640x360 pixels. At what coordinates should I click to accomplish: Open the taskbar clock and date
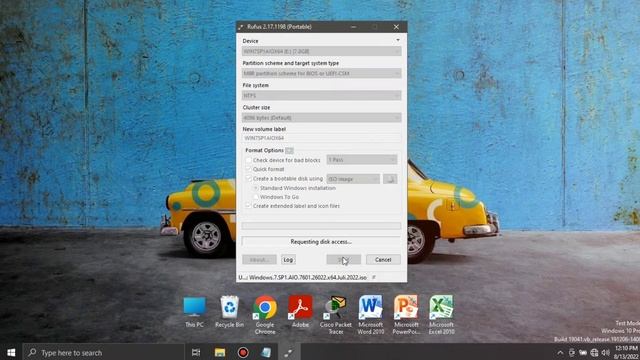click(627, 352)
